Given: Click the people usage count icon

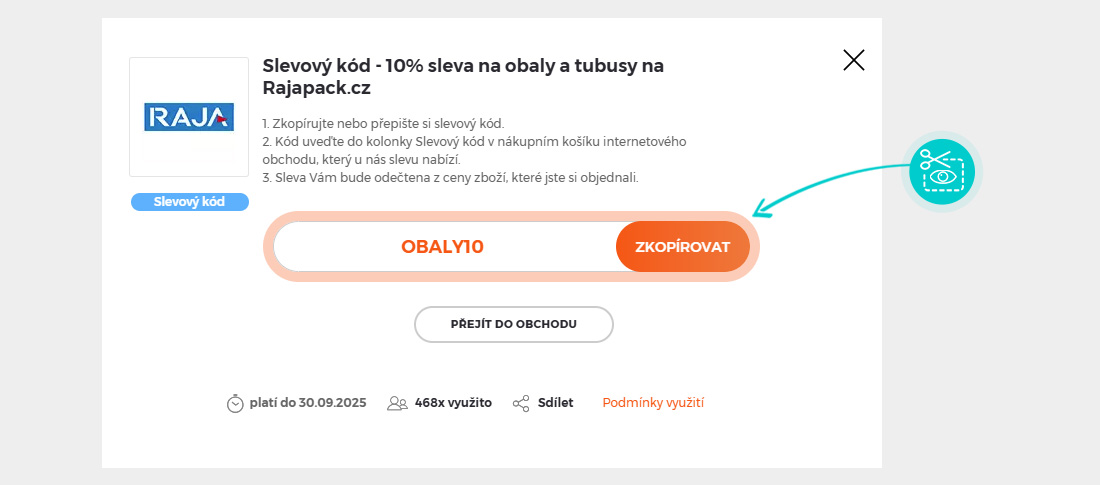Looking at the screenshot, I should pos(397,403).
